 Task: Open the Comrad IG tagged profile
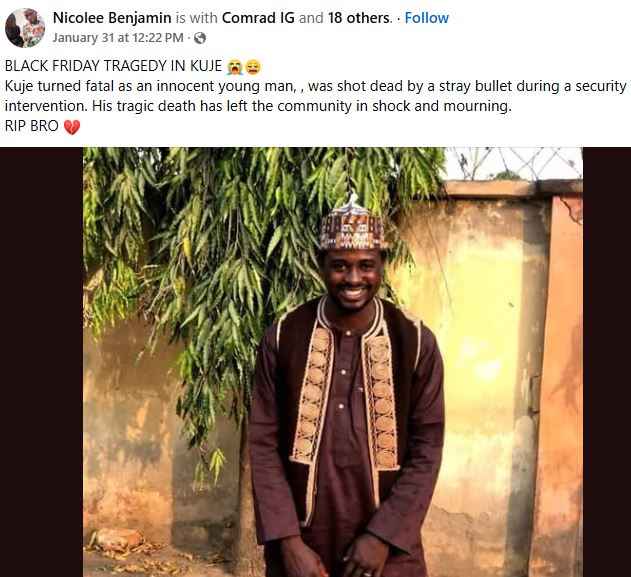[258, 18]
